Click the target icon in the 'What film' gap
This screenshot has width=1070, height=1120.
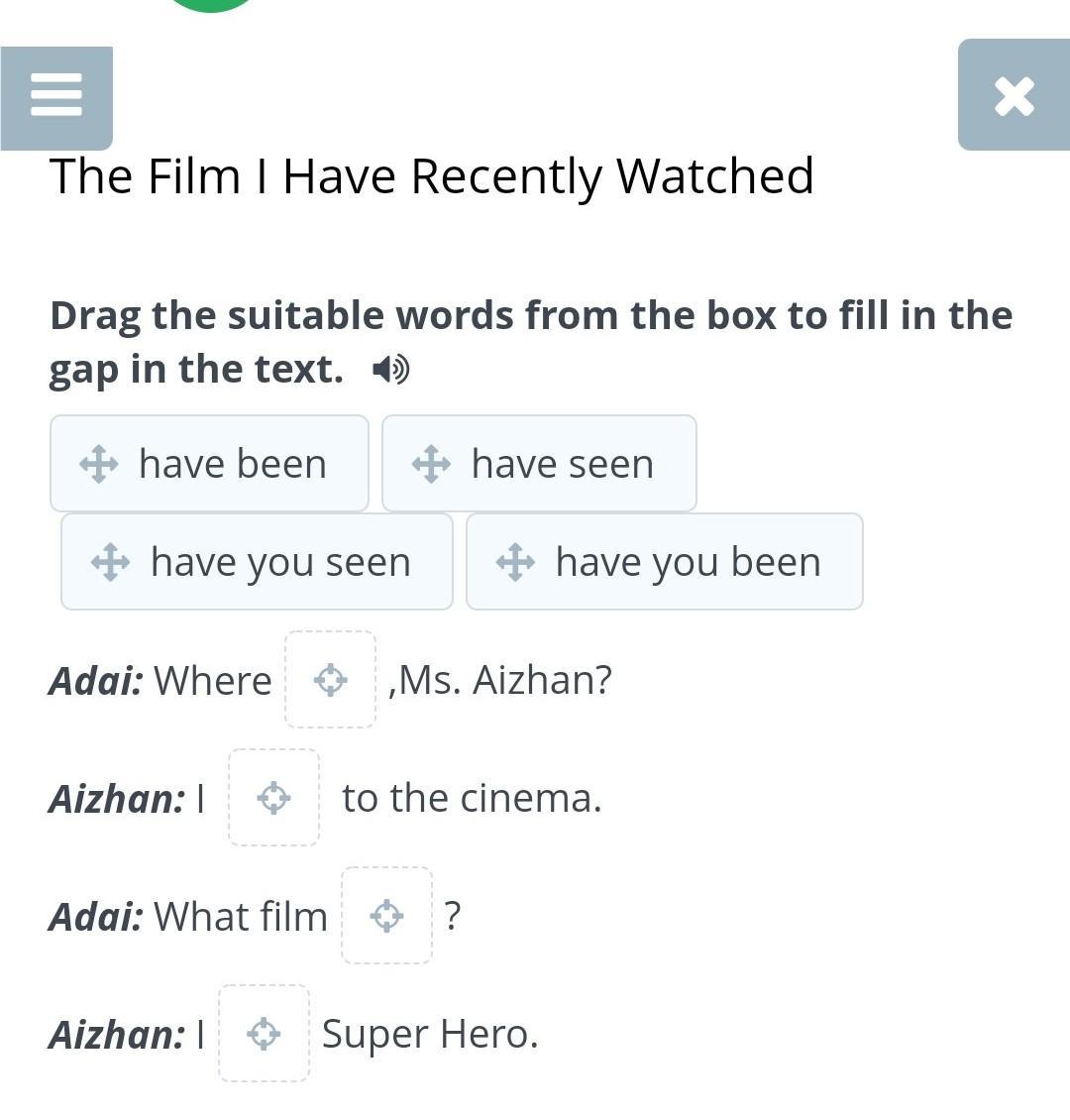point(387,915)
